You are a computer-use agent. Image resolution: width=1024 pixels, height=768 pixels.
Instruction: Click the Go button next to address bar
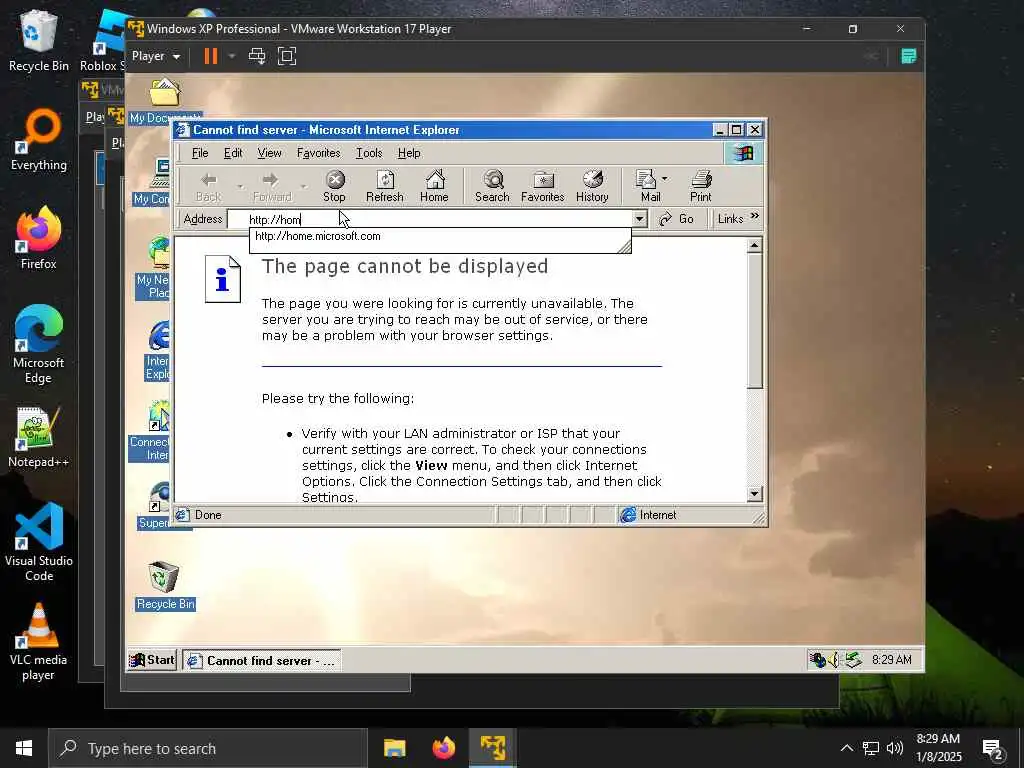(677, 219)
